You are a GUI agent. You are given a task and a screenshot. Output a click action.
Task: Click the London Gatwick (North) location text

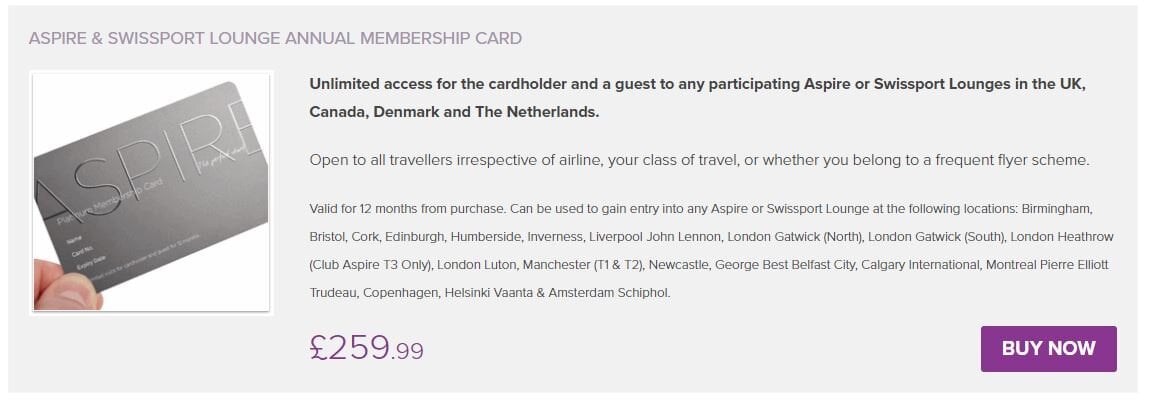click(x=793, y=238)
